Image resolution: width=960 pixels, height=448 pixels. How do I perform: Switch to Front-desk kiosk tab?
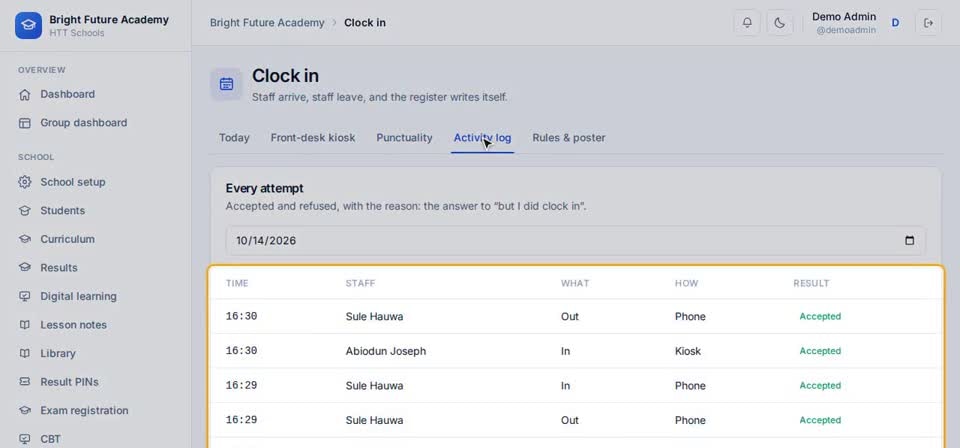(x=313, y=138)
